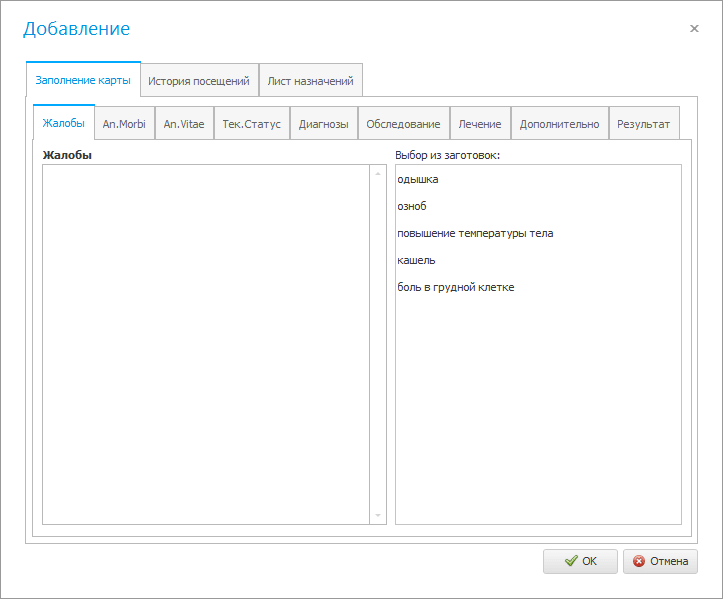
Task: Click the scroll down arrow of Жалобы field
Action: [x=378, y=516]
